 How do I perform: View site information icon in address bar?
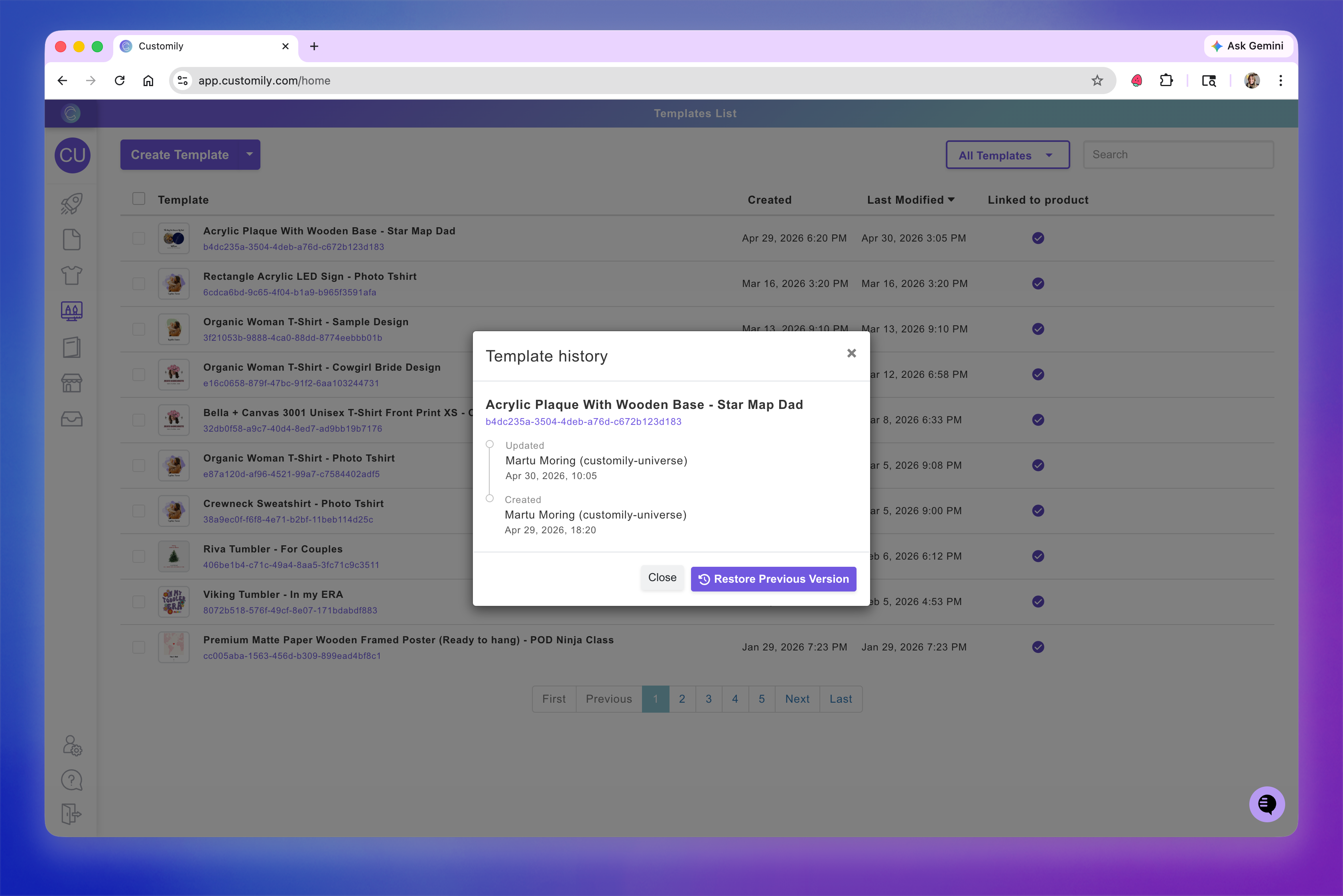click(182, 81)
